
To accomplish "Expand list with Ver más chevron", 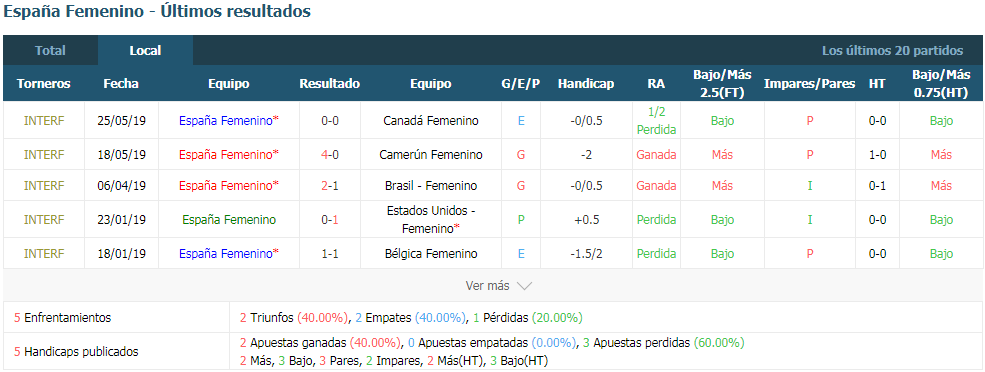I will 499,286.
